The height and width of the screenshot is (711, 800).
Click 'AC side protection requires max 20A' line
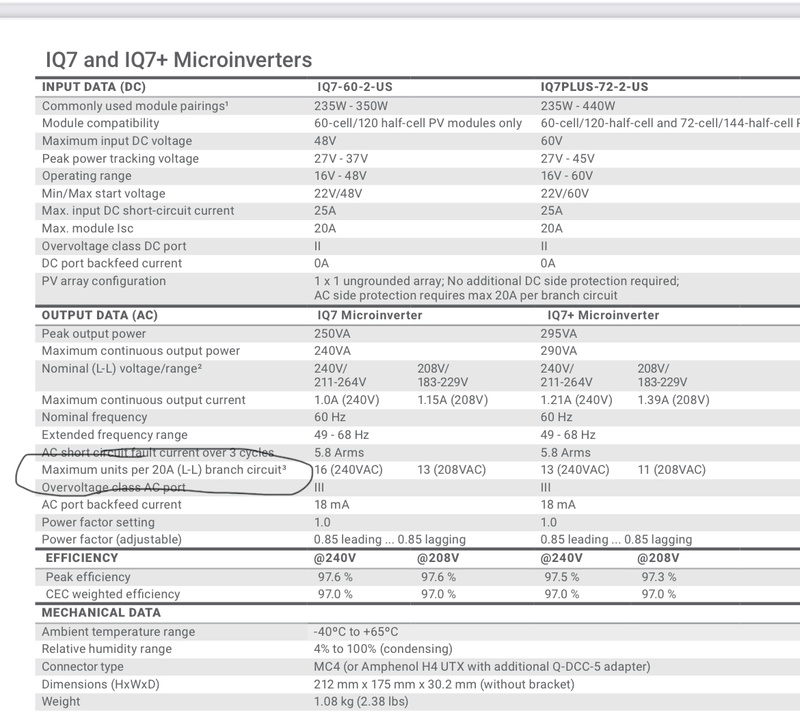[x=466, y=295]
